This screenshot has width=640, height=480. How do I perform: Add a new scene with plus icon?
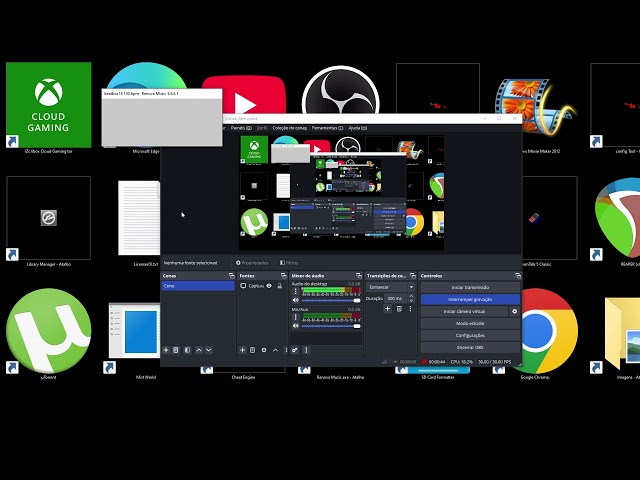pyautogui.click(x=166, y=350)
